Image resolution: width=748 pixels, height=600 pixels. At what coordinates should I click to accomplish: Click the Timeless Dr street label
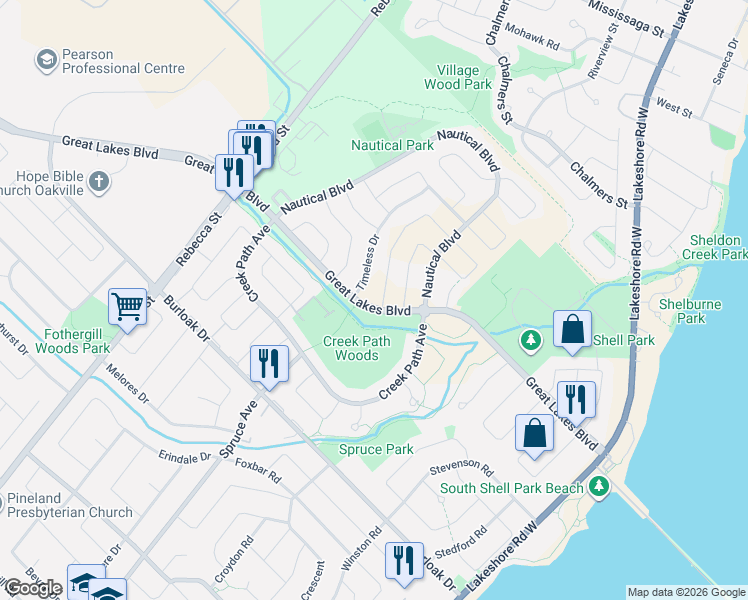(367, 262)
